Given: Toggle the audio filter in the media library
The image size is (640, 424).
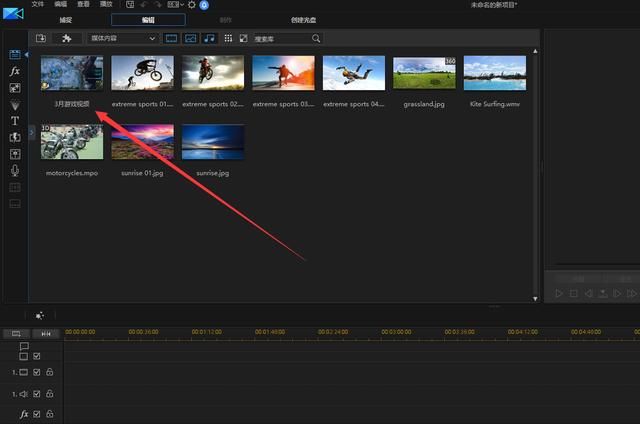Looking at the screenshot, I should click(209, 38).
